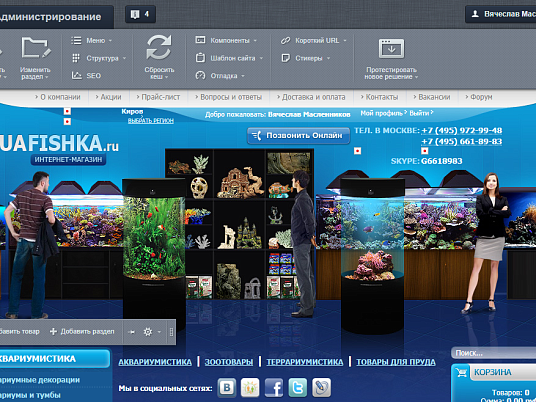Focus the Поиск search field

(x=494, y=353)
